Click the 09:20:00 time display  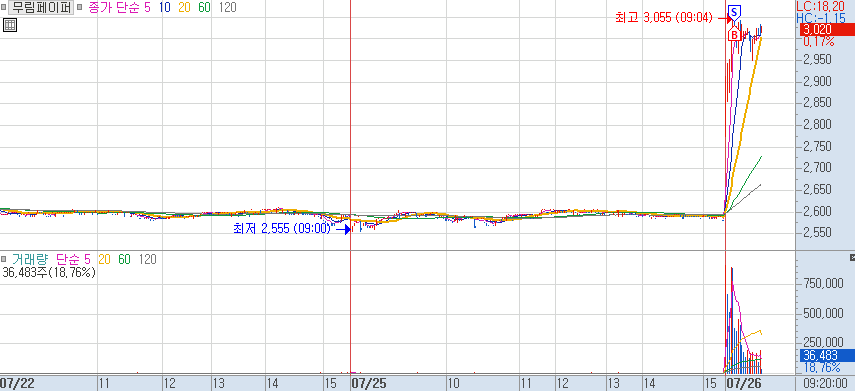pyautogui.click(x=827, y=383)
